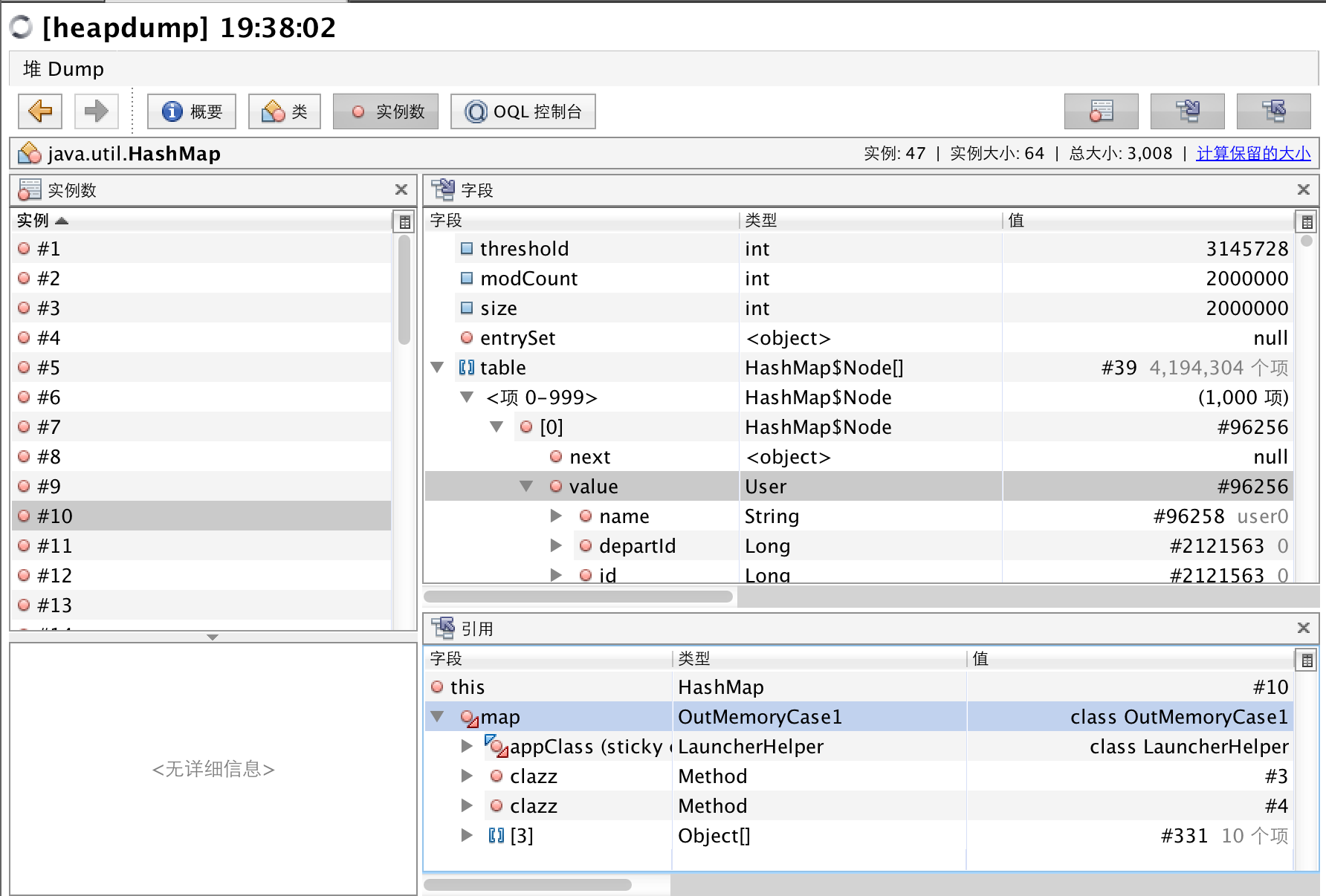Select instance #2
1326x896 pixels.
201,278
